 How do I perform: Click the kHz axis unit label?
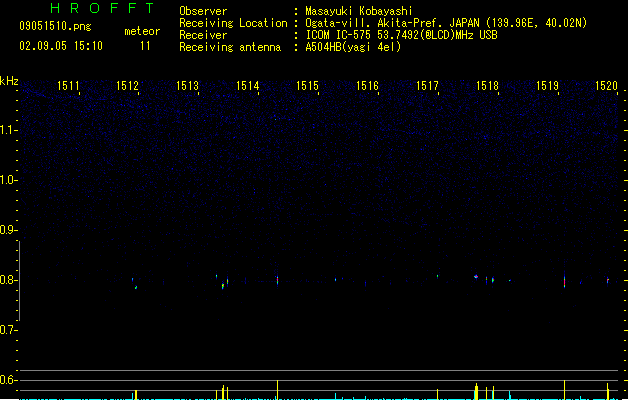tap(9, 81)
